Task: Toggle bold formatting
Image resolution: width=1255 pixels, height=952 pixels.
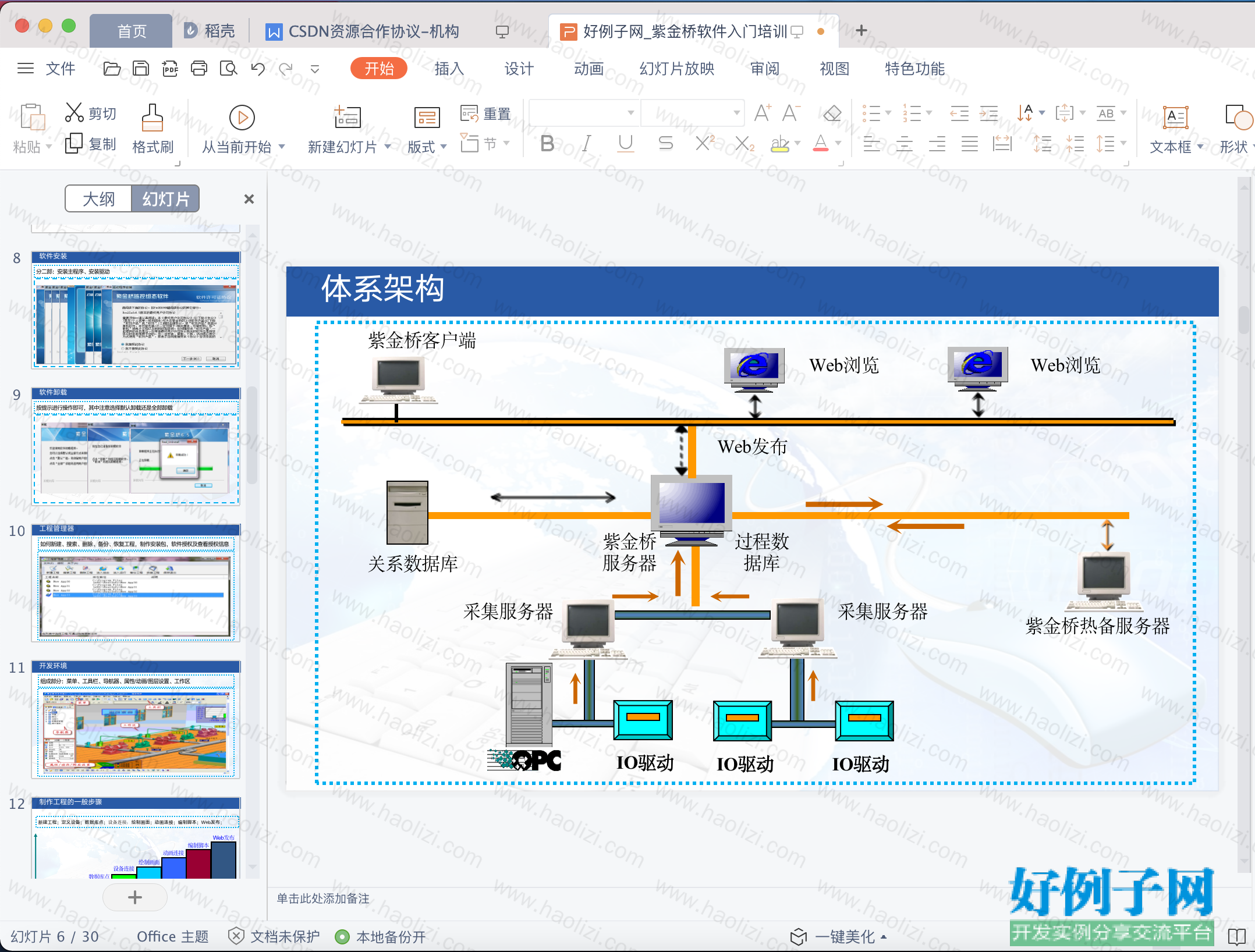Action: click(547, 143)
